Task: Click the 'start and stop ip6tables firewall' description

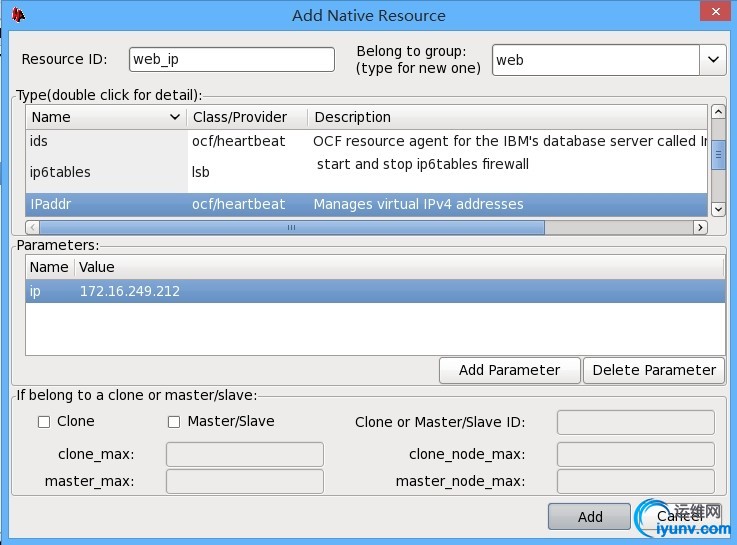Action: click(423, 164)
